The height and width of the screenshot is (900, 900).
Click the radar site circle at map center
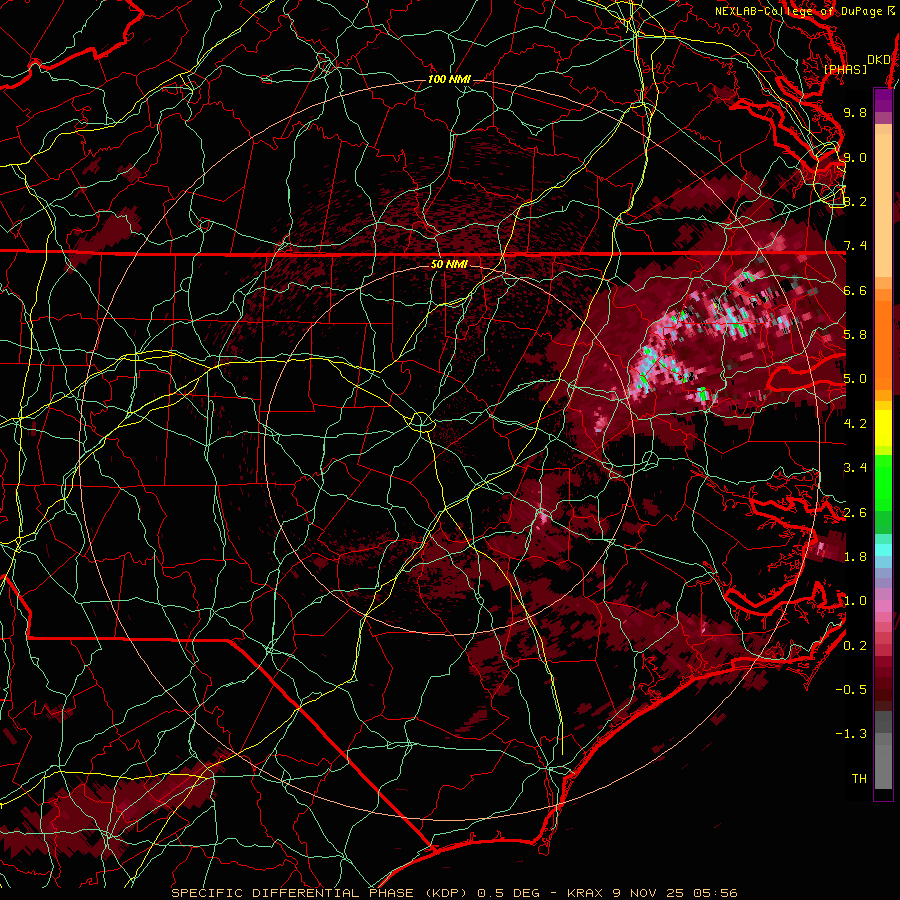[x=421, y=422]
